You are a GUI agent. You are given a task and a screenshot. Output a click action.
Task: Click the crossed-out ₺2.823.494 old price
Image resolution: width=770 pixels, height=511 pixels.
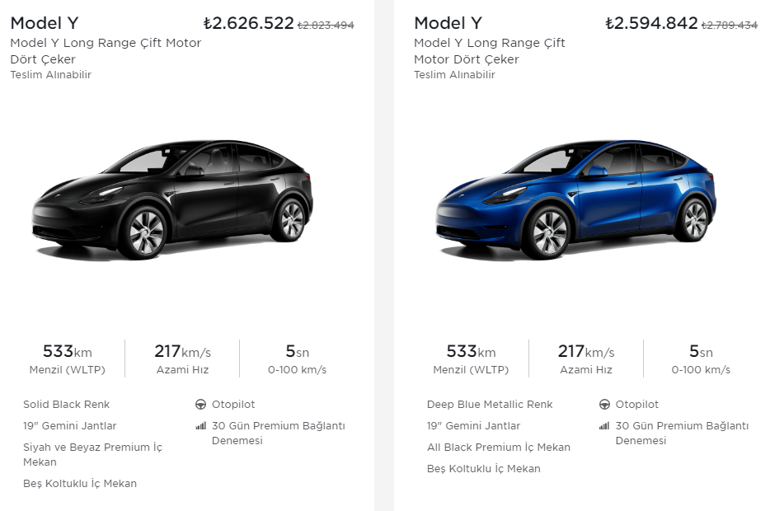click(x=326, y=25)
